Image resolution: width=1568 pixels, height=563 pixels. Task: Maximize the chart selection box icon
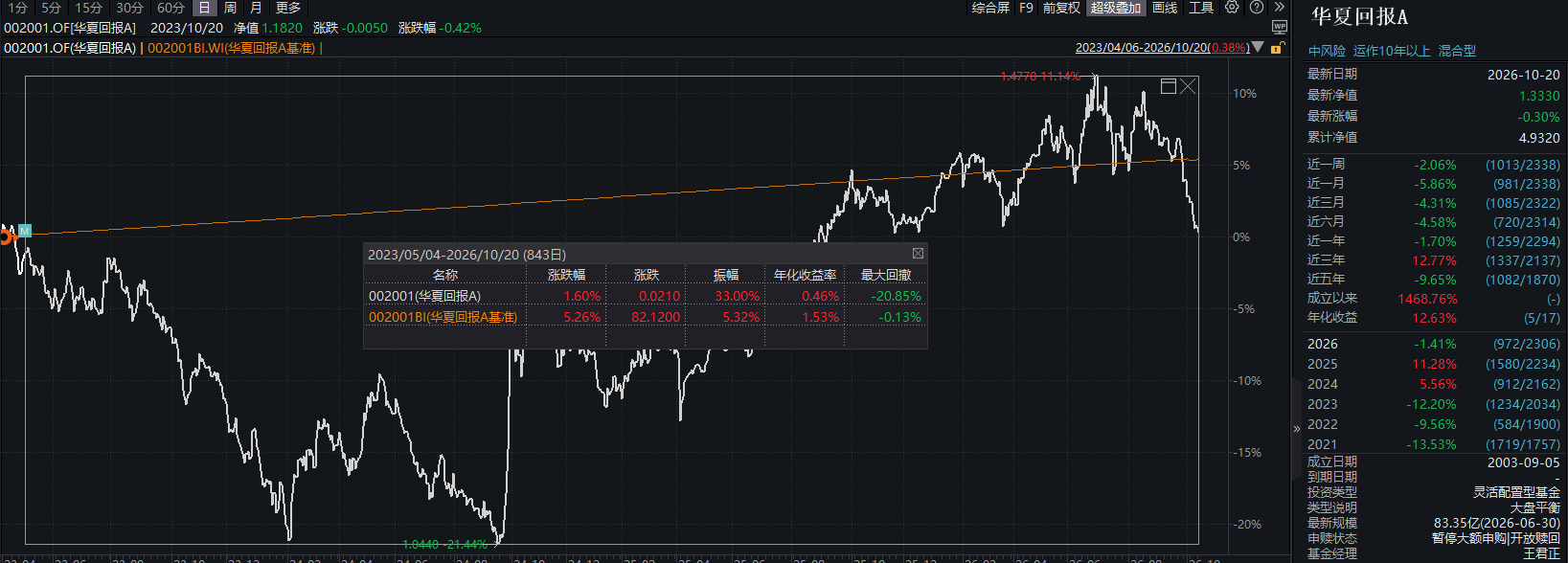[x=1168, y=86]
